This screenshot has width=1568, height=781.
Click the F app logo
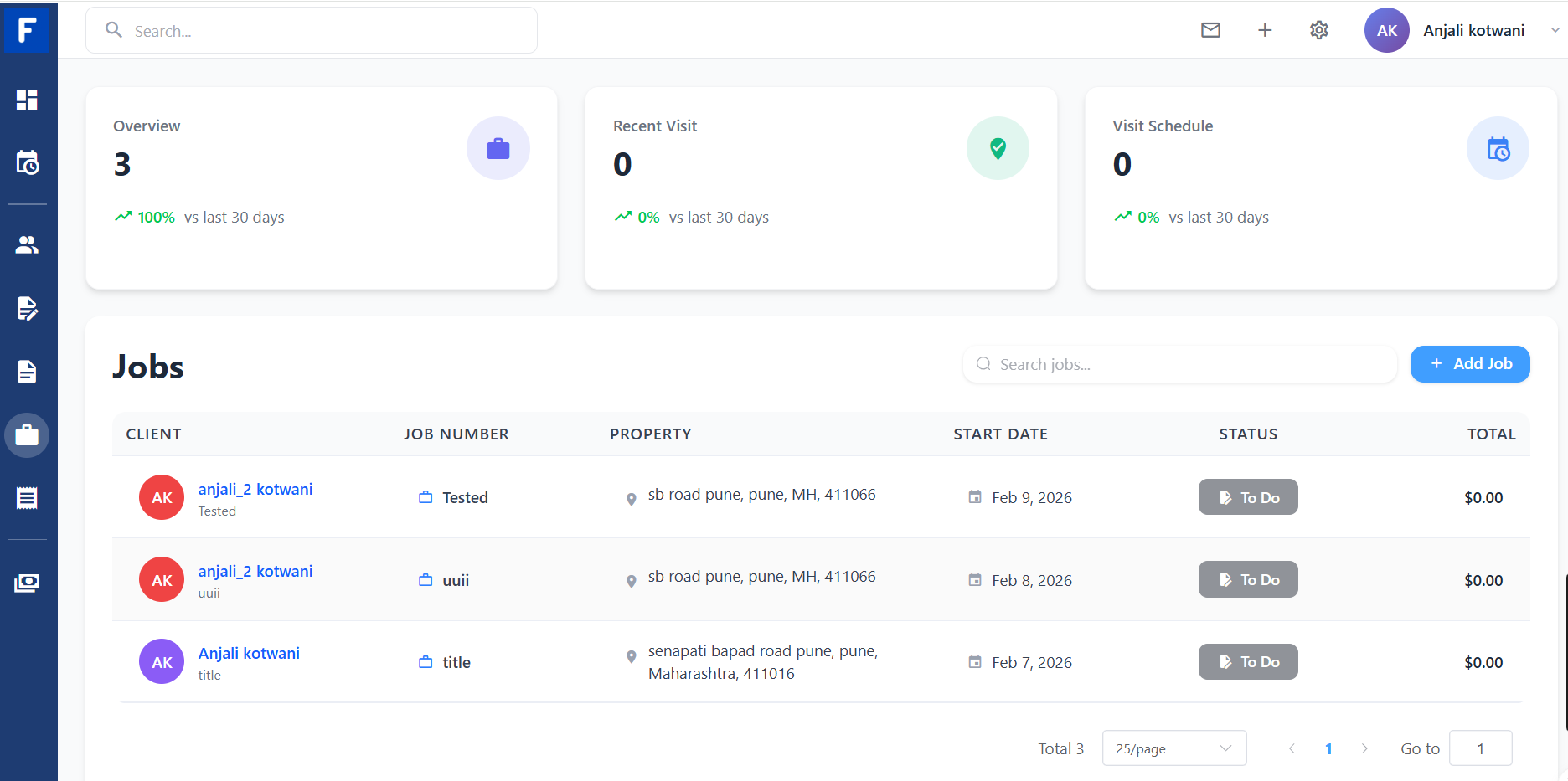(x=27, y=30)
